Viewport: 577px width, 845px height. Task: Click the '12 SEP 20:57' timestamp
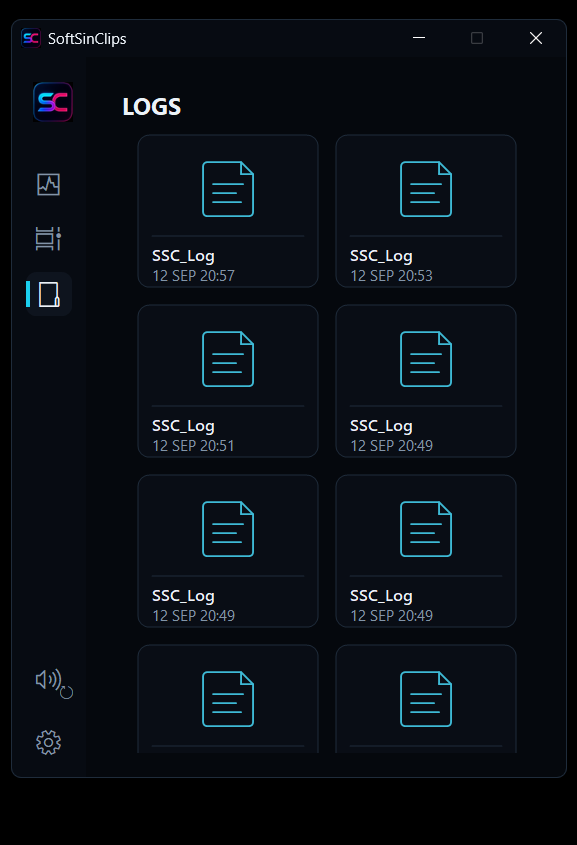[x=193, y=276]
